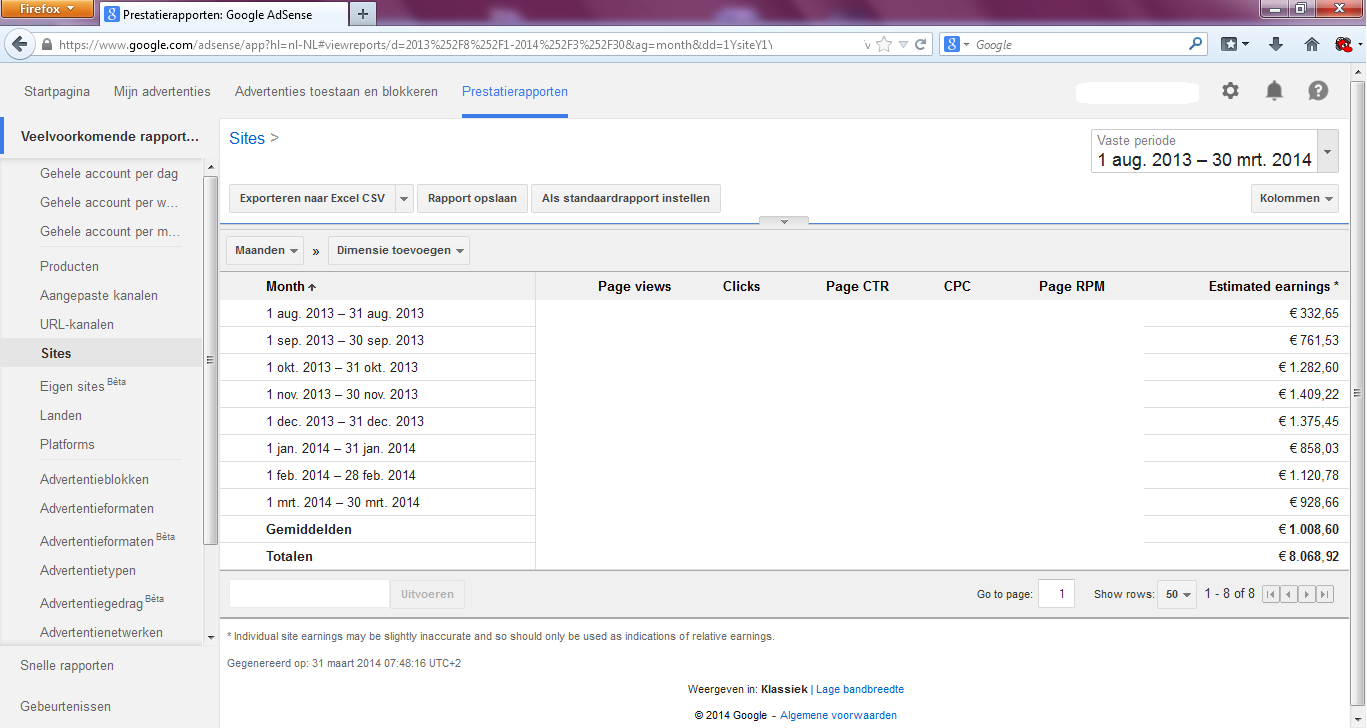Screen dimensions: 1367x728
Task: Sort by Estimated earnings column header
Action: (x=1273, y=286)
